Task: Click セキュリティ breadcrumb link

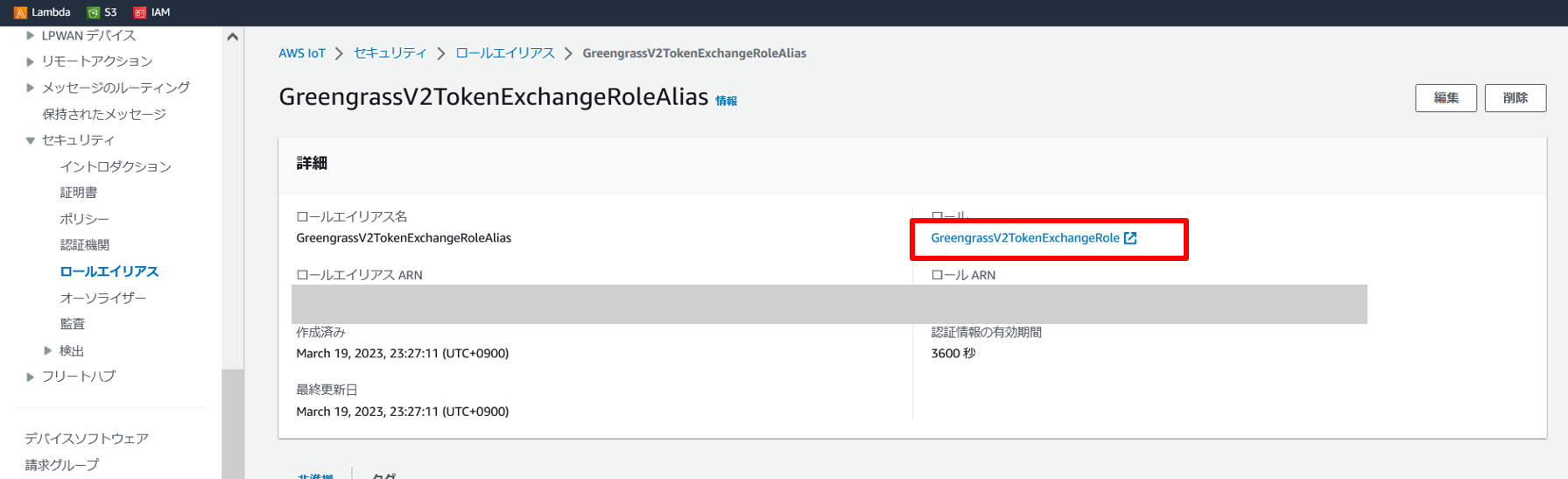Action: click(x=390, y=53)
